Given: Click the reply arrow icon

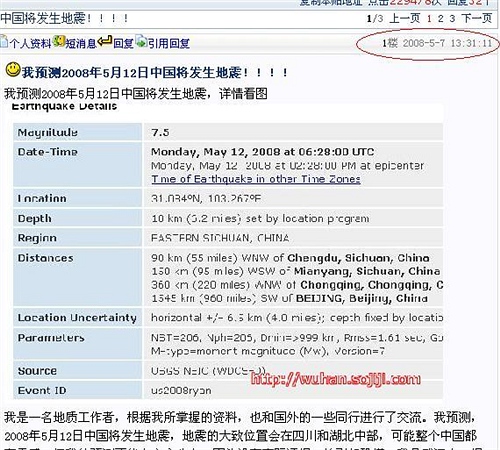Looking at the screenshot, I should (x=105, y=41).
